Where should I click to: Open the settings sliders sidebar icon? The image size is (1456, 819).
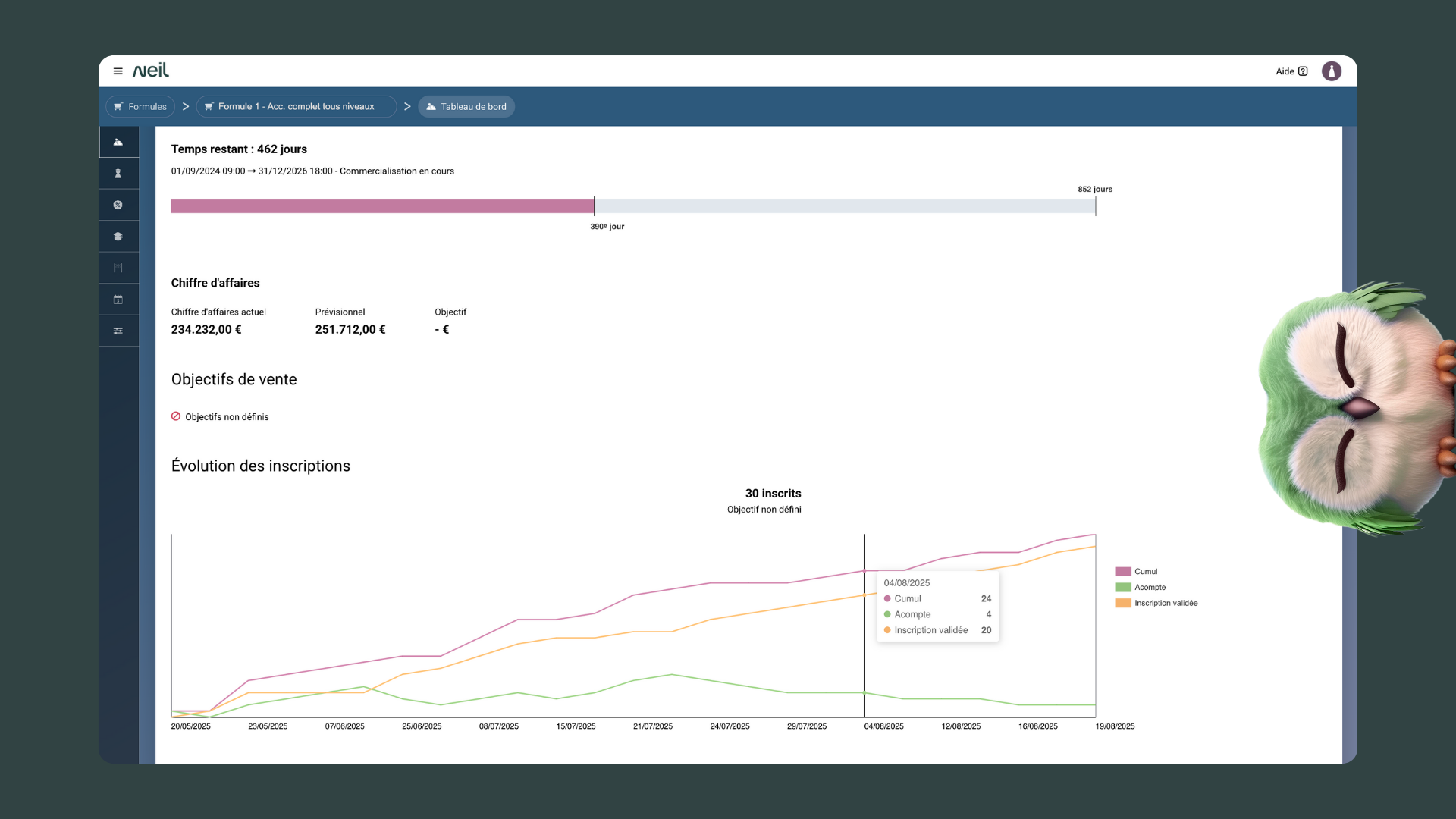point(118,331)
